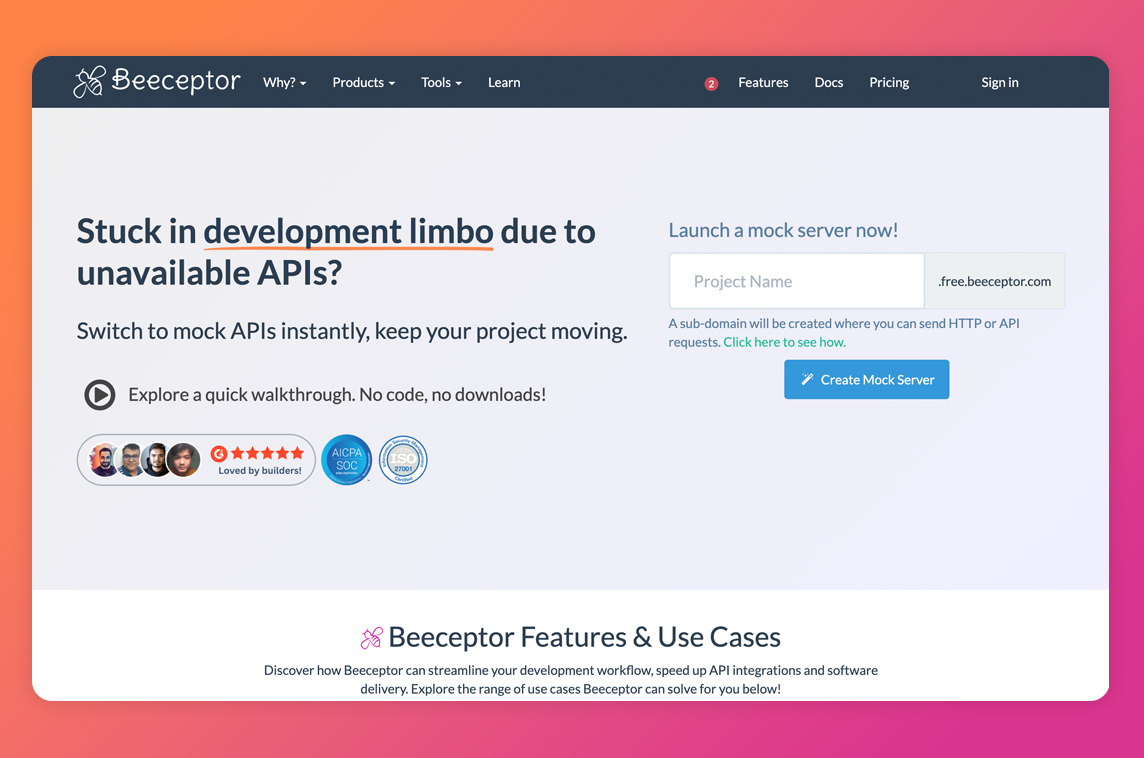Click the G2 five-star rating badge
Viewport: 1144px width, 758px height.
click(x=258, y=453)
